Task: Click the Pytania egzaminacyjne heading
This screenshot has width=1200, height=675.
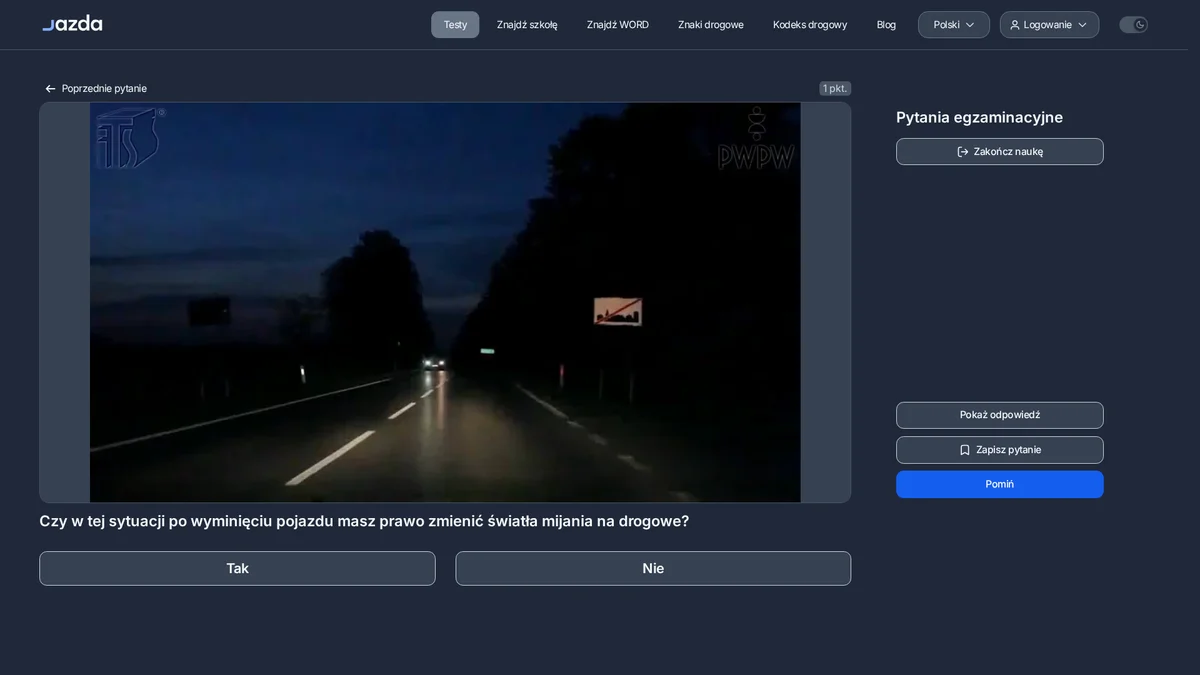Action: (x=979, y=117)
